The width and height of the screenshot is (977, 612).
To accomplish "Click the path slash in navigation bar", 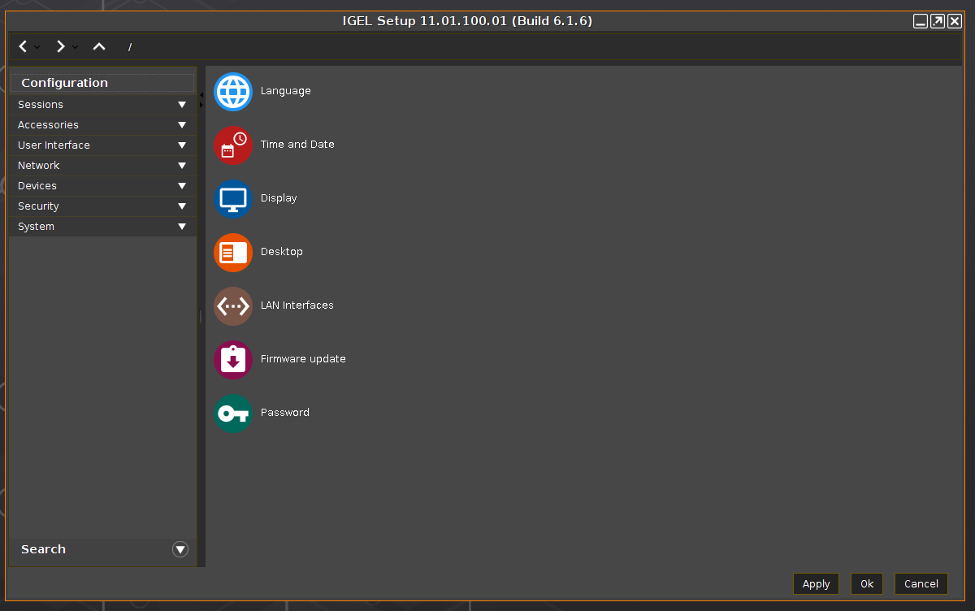I will [130, 47].
